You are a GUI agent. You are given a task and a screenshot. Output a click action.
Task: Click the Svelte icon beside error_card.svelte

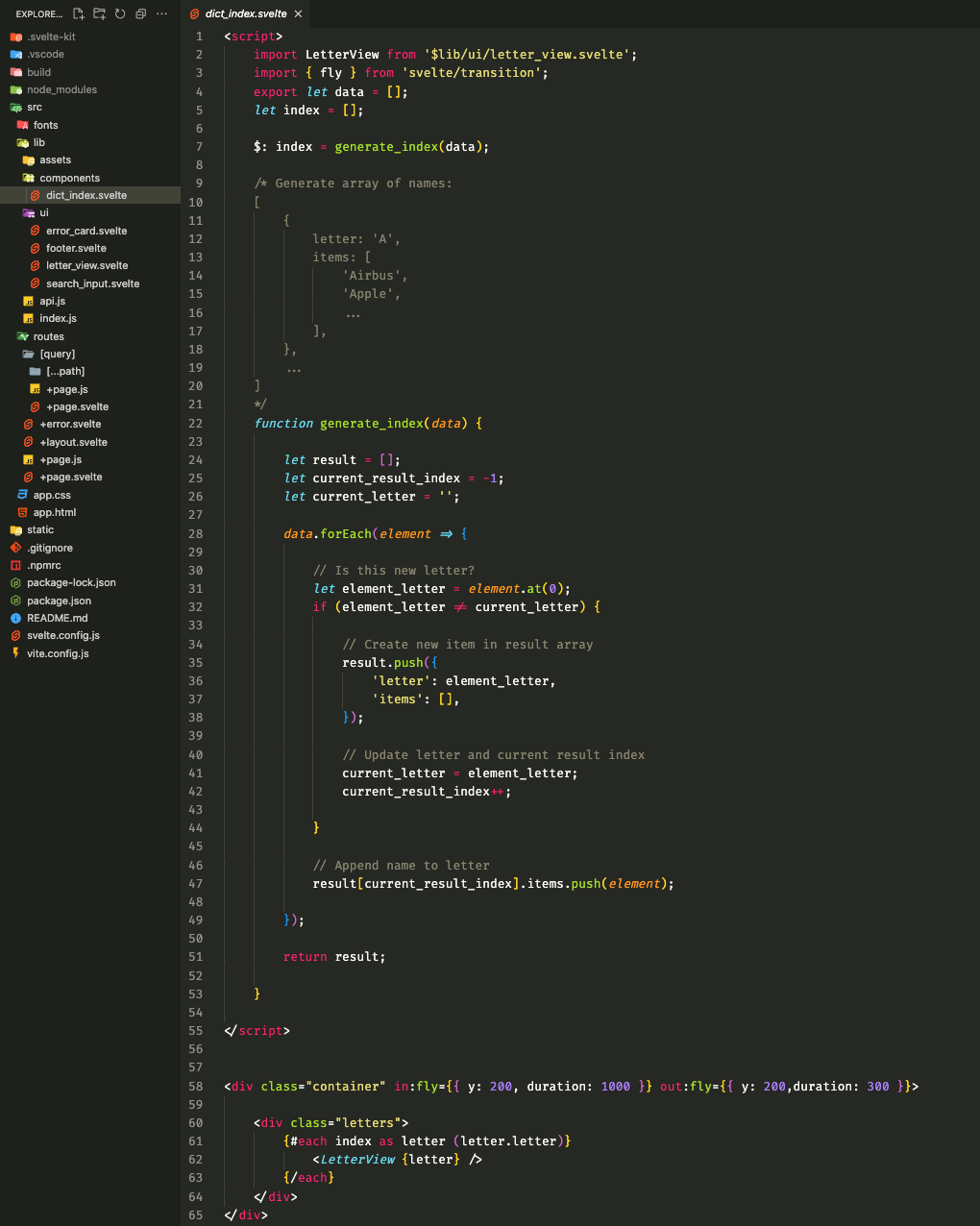35,231
